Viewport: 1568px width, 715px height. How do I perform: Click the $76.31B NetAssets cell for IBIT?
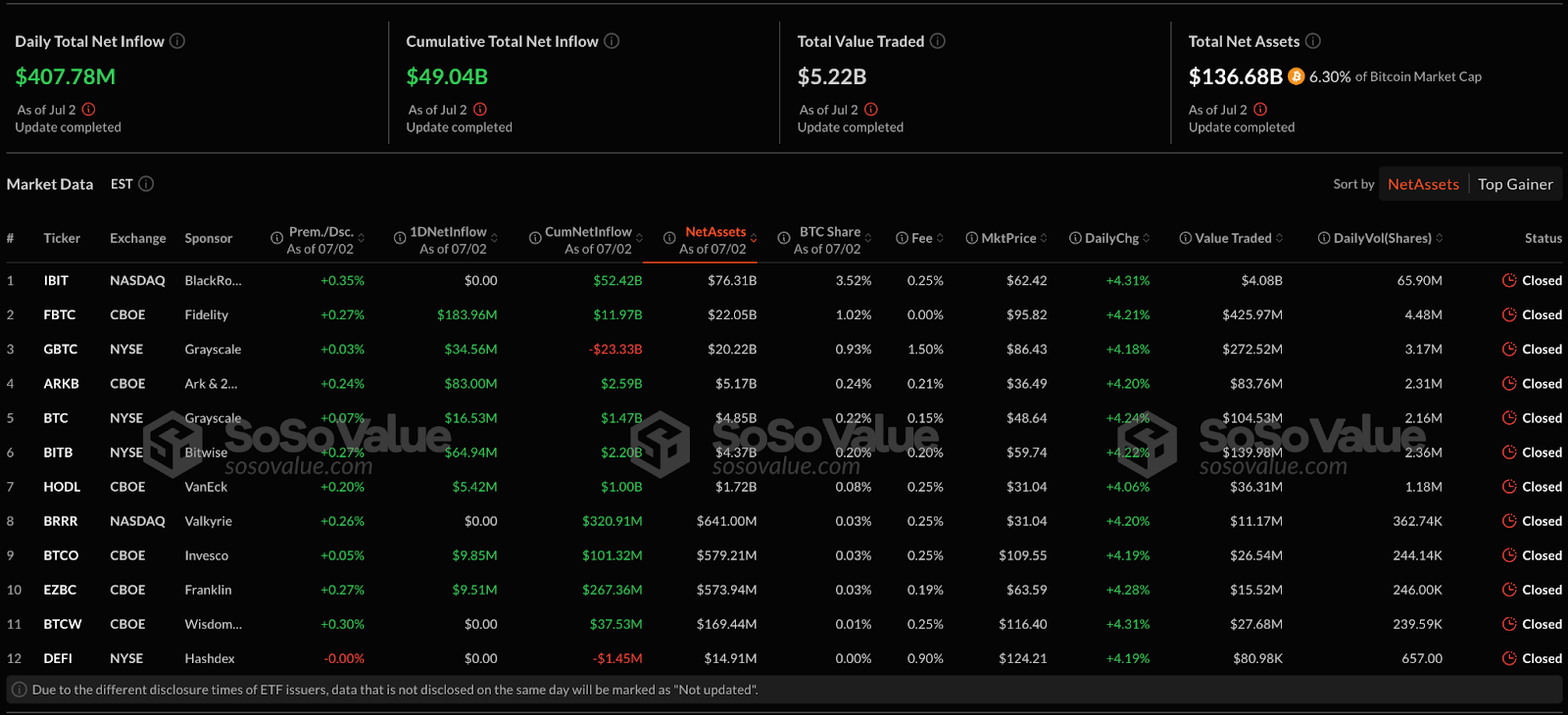tap(732, 280)
